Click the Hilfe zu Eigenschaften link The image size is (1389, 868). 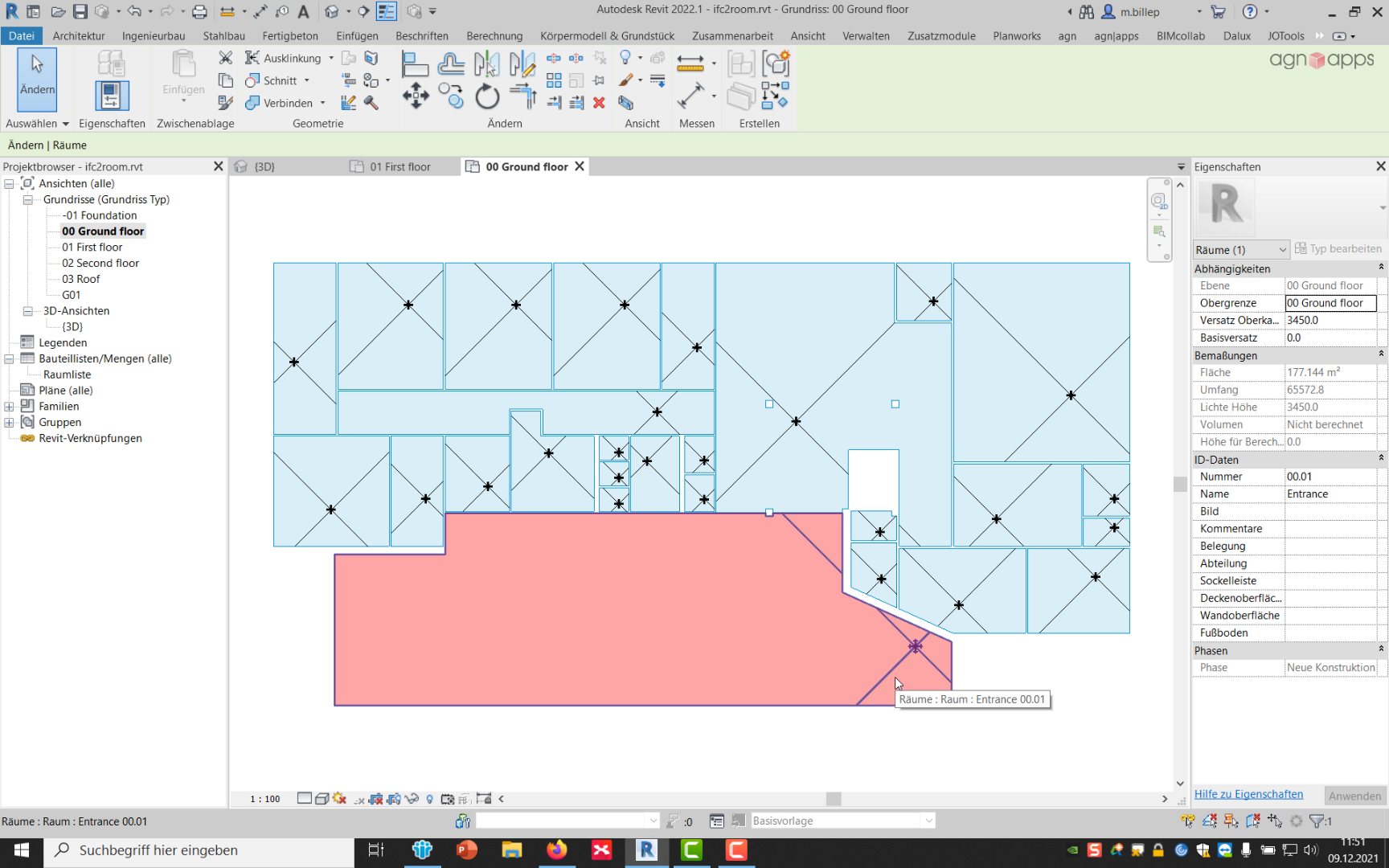[1248, 794]
